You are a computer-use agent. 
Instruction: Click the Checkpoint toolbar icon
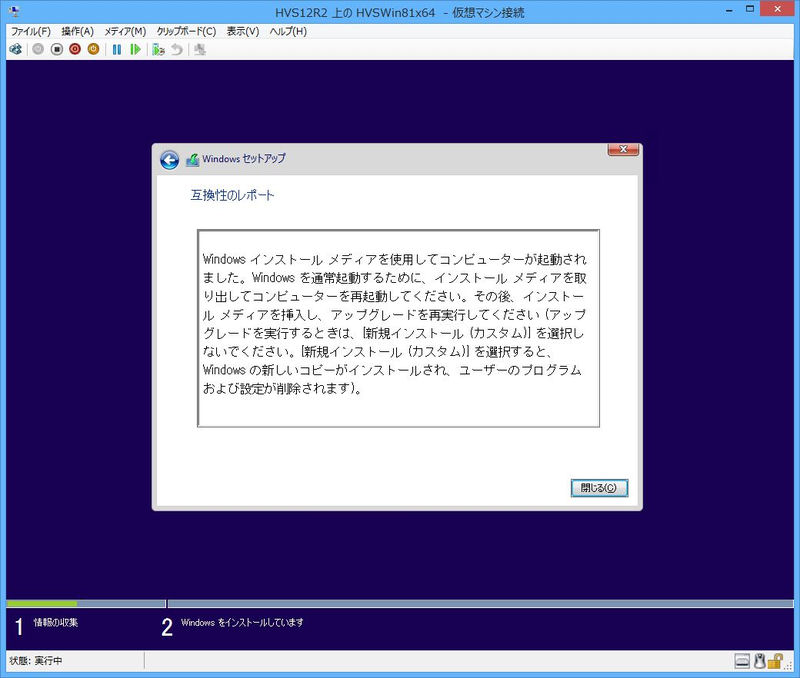pyautogui.click(x=158, y=49)
